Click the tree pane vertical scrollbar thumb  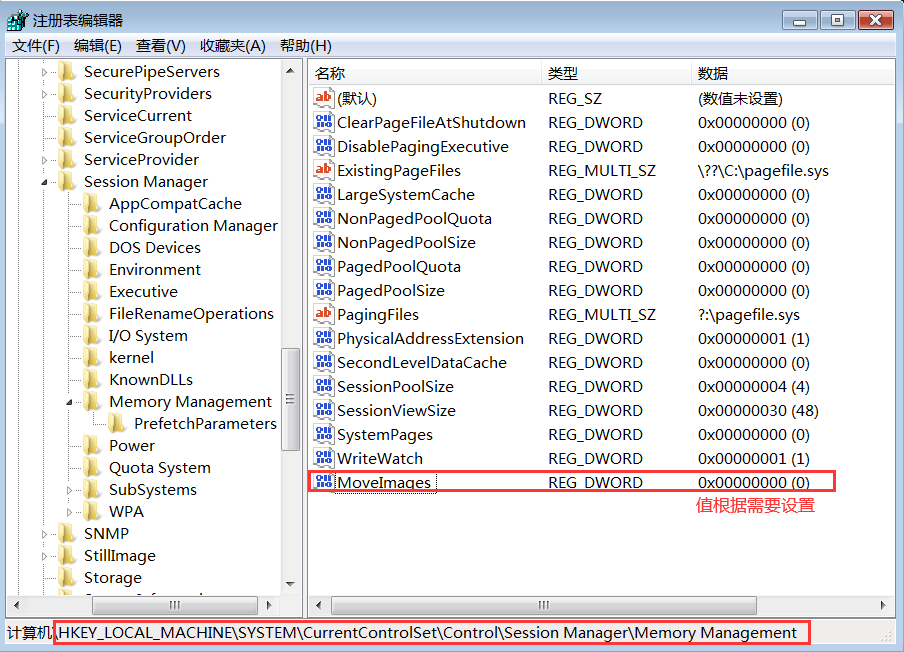click(x=291, y=400)
